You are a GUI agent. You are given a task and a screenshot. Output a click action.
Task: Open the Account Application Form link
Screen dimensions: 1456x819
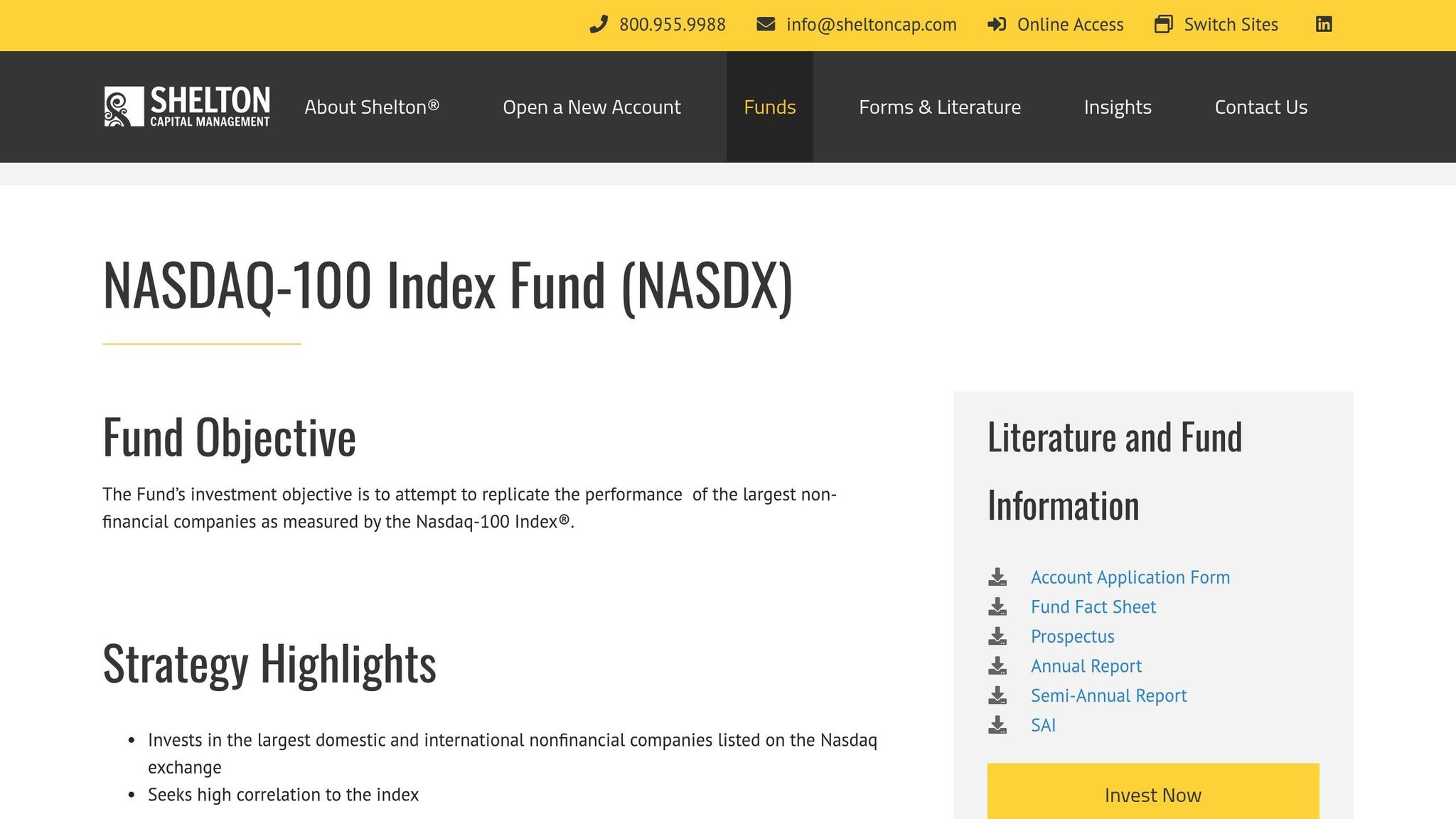point(1130,577)
